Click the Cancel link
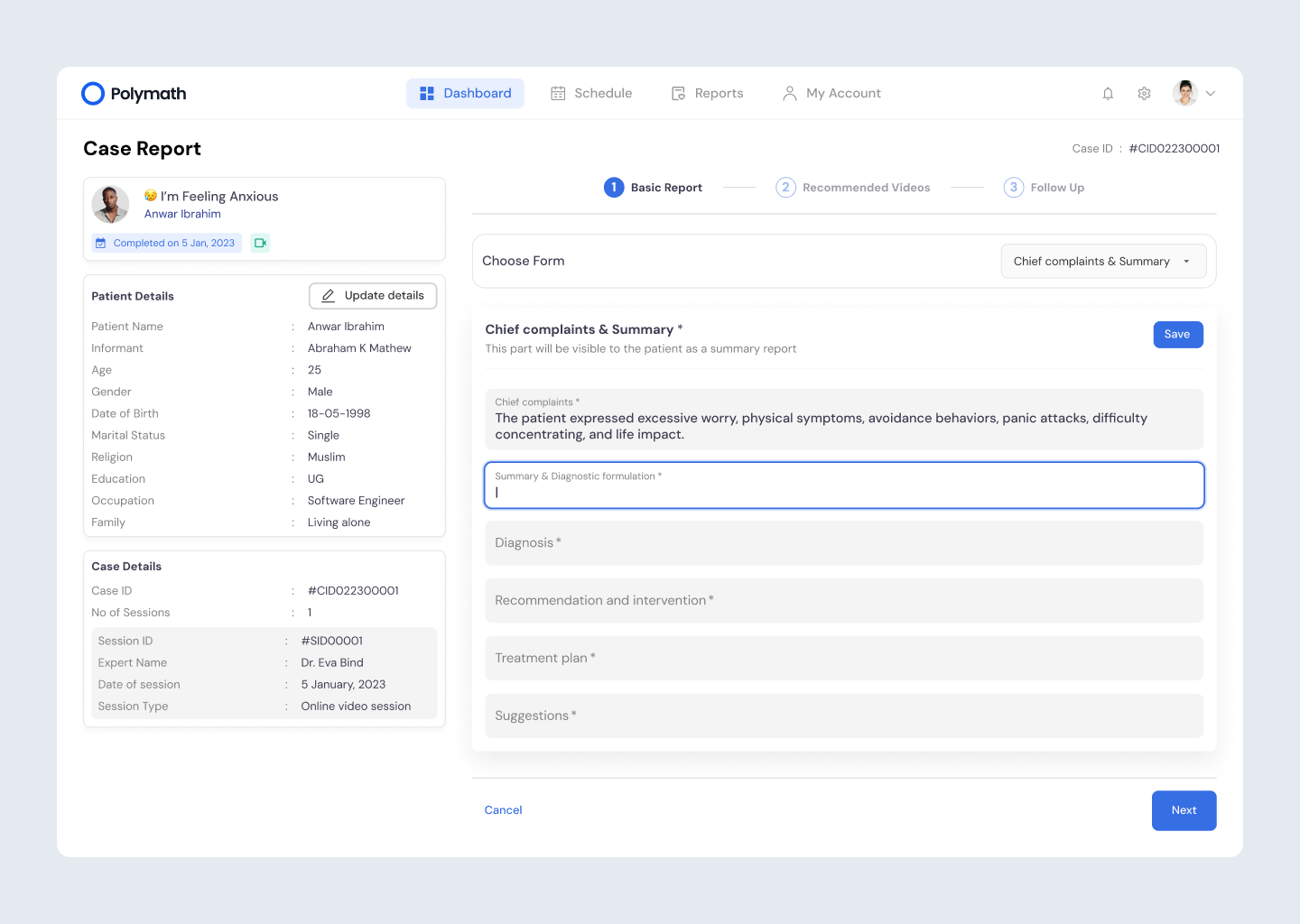Image resolution: width=1300 pixels, height=924 pixels. (x=503, y=810)
